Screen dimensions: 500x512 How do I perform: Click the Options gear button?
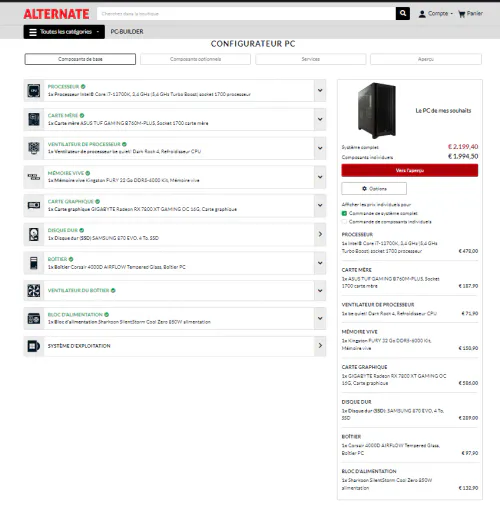374,189
